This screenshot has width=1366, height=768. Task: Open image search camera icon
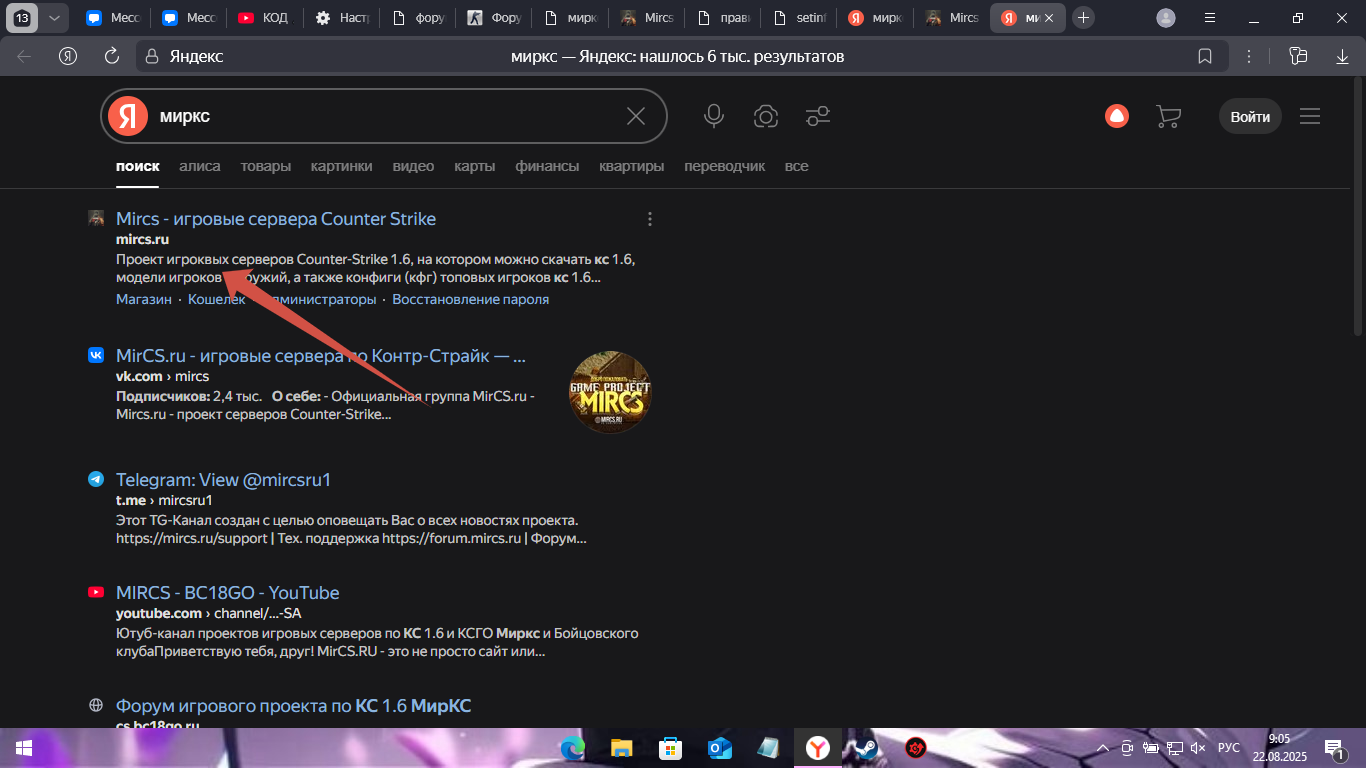(766, 116)
